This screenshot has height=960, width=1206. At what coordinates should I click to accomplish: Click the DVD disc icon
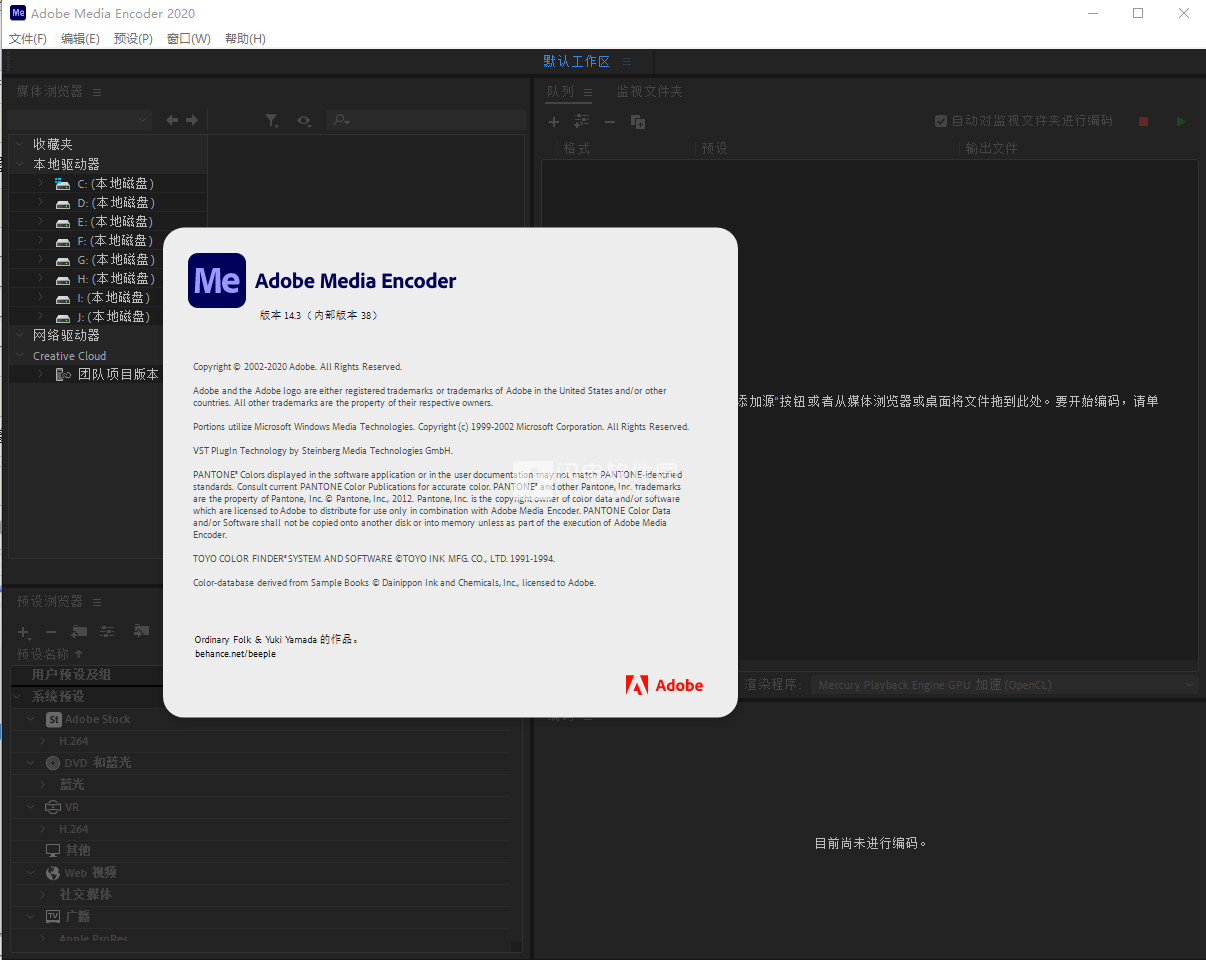tap(53, 763)
